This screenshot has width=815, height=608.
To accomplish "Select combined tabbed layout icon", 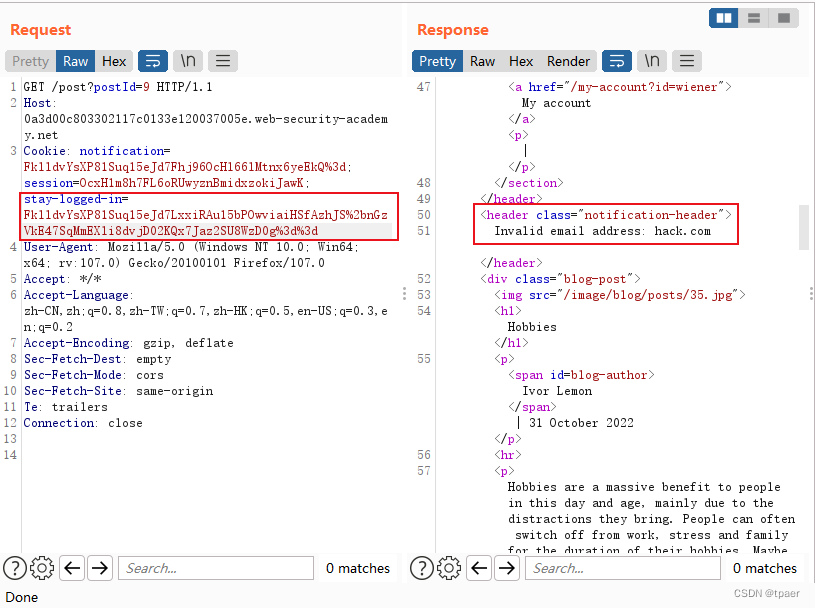I will (784, 18).
